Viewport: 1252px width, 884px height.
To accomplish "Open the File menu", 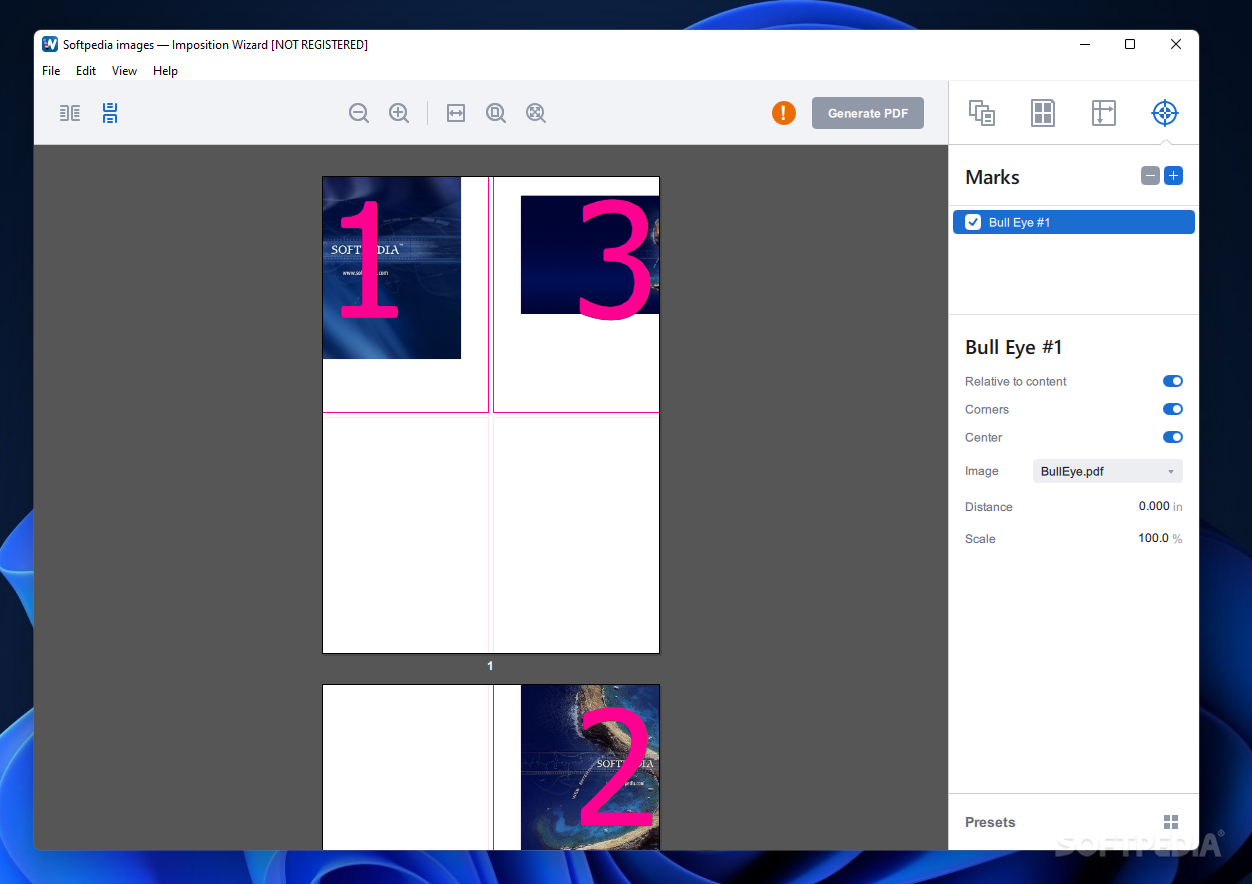I will tap(51, 71).
